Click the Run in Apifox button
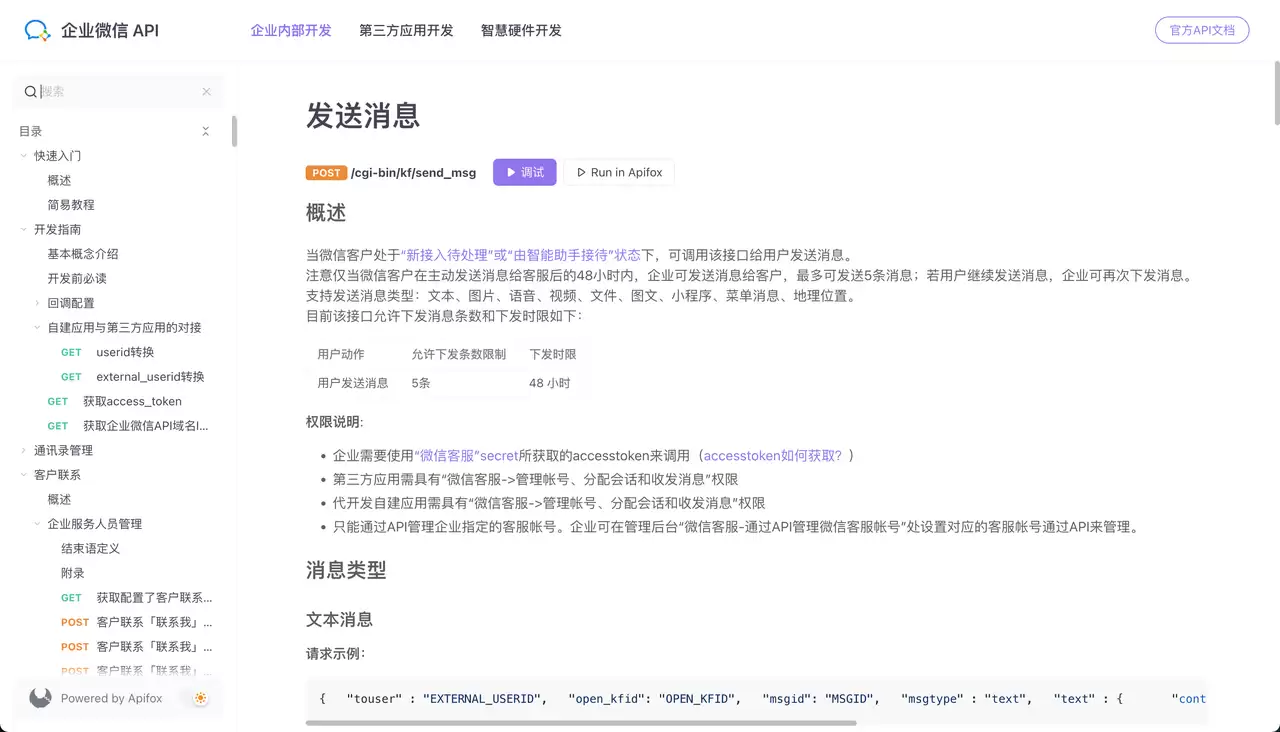Image resolution: width=1280 pixels, height=732 pixels. point(620,172)
